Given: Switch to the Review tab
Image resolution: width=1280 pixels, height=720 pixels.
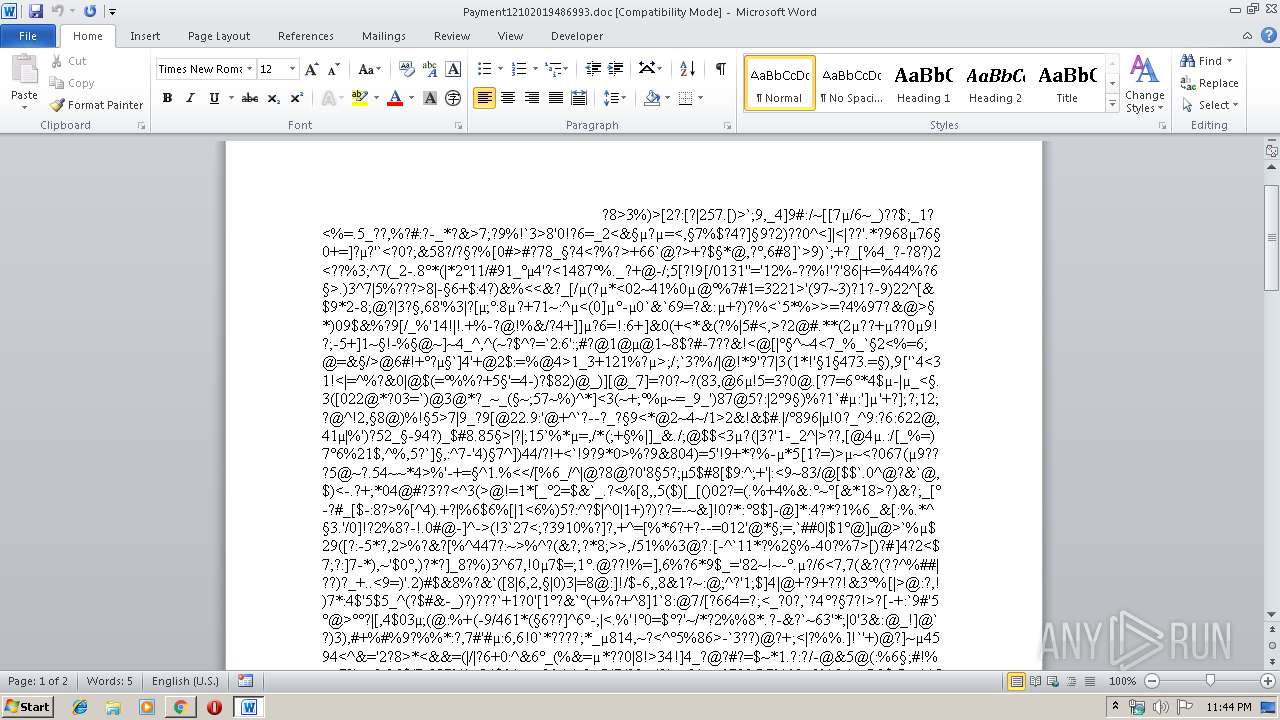Looking at the screenshot, I should tap(452, 36).
